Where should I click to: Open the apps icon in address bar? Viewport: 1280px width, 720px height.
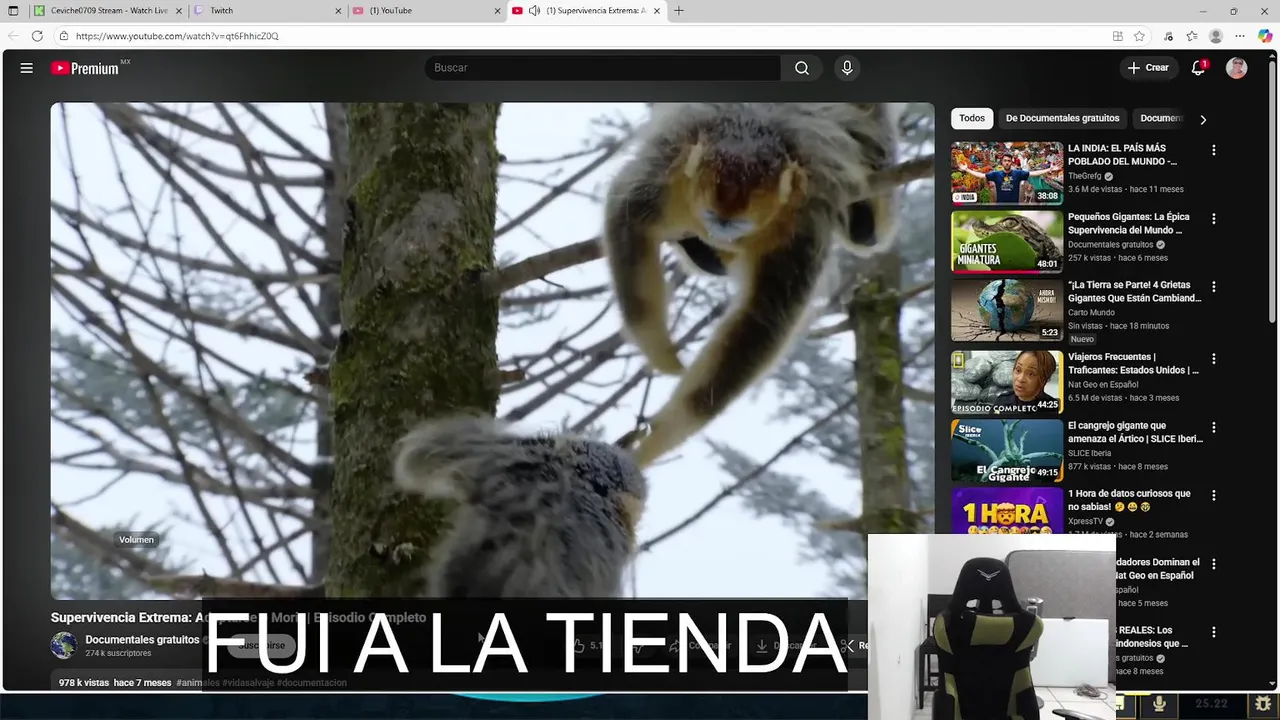tap(1118, 36)
